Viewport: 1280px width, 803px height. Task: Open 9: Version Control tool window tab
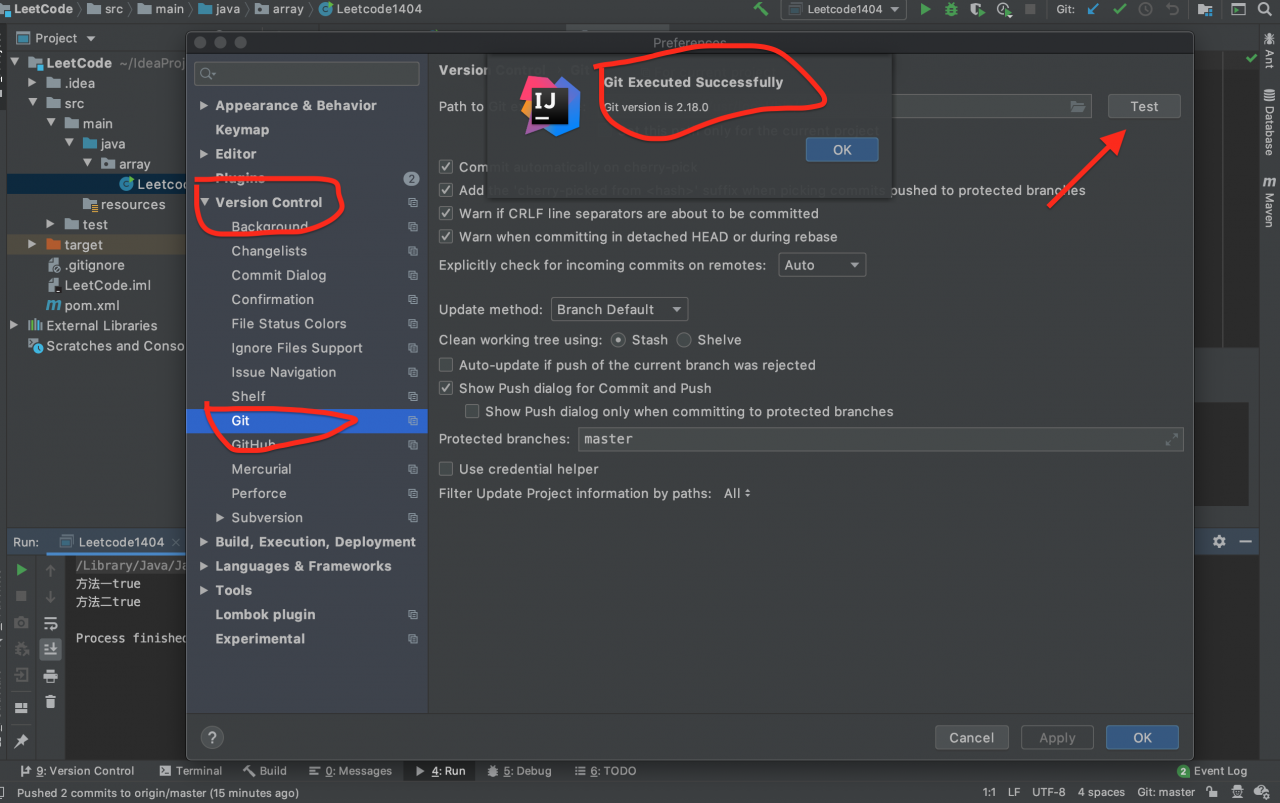point(77,771)
